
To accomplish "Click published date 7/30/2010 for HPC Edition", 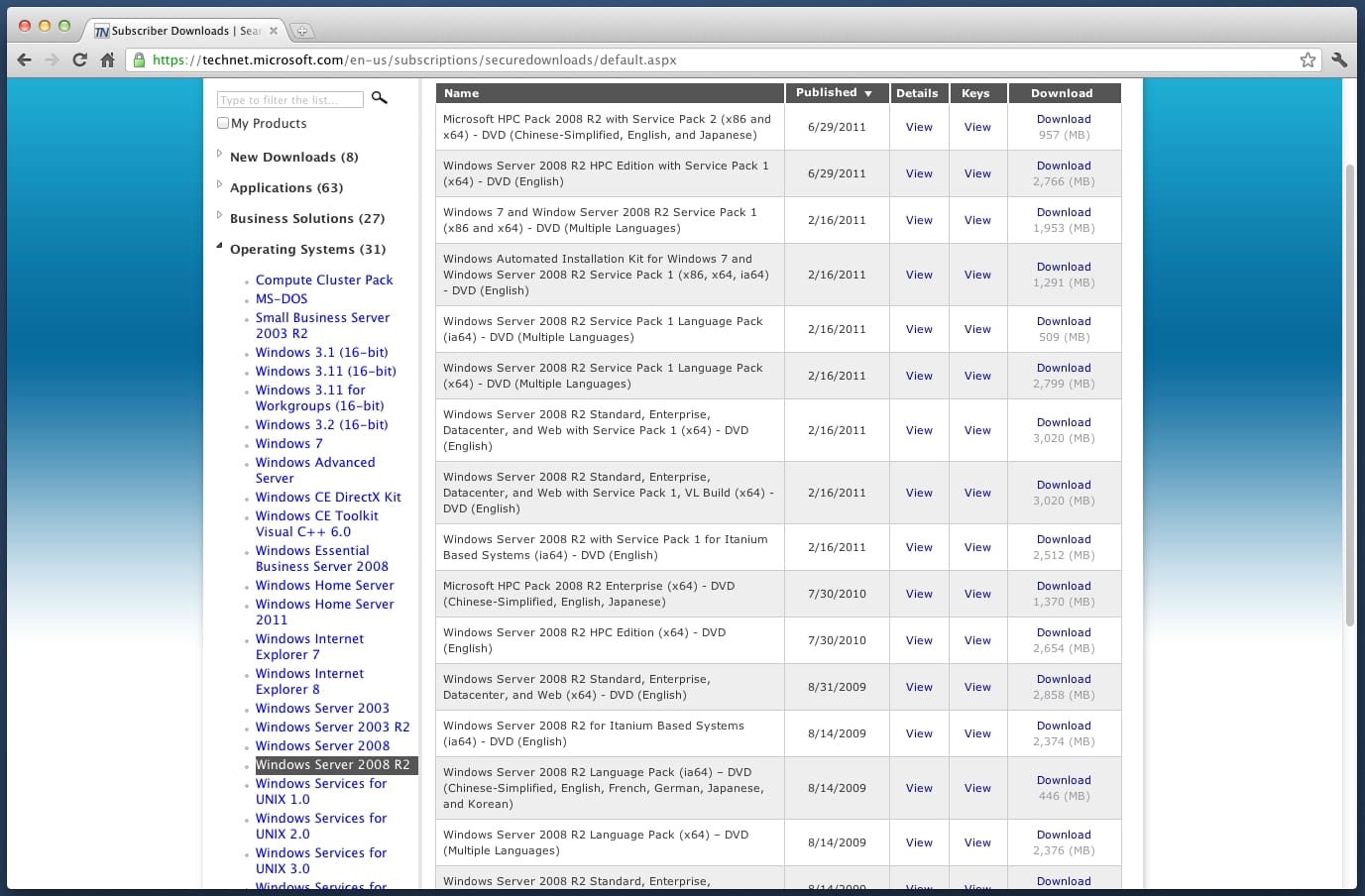I will pyautogui.click(x=837, y=640).
